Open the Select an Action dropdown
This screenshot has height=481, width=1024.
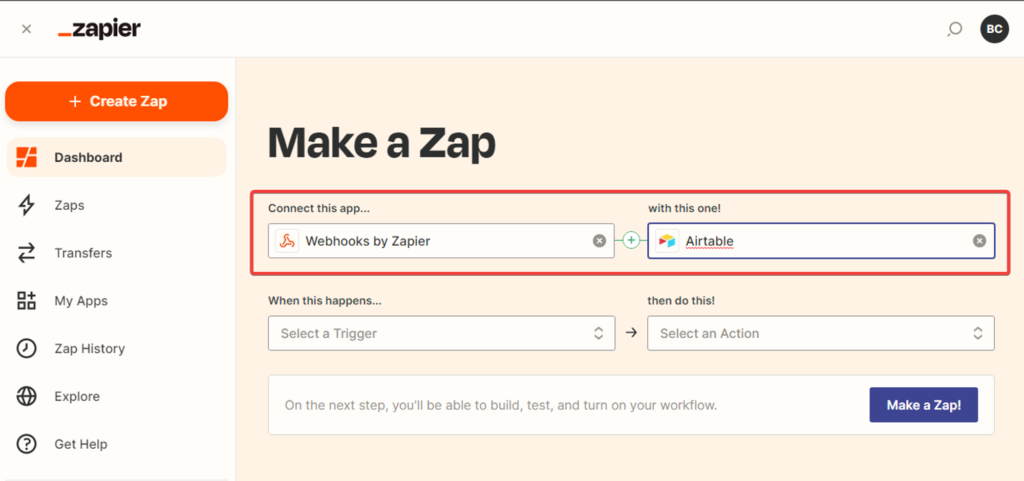(821, 334)
